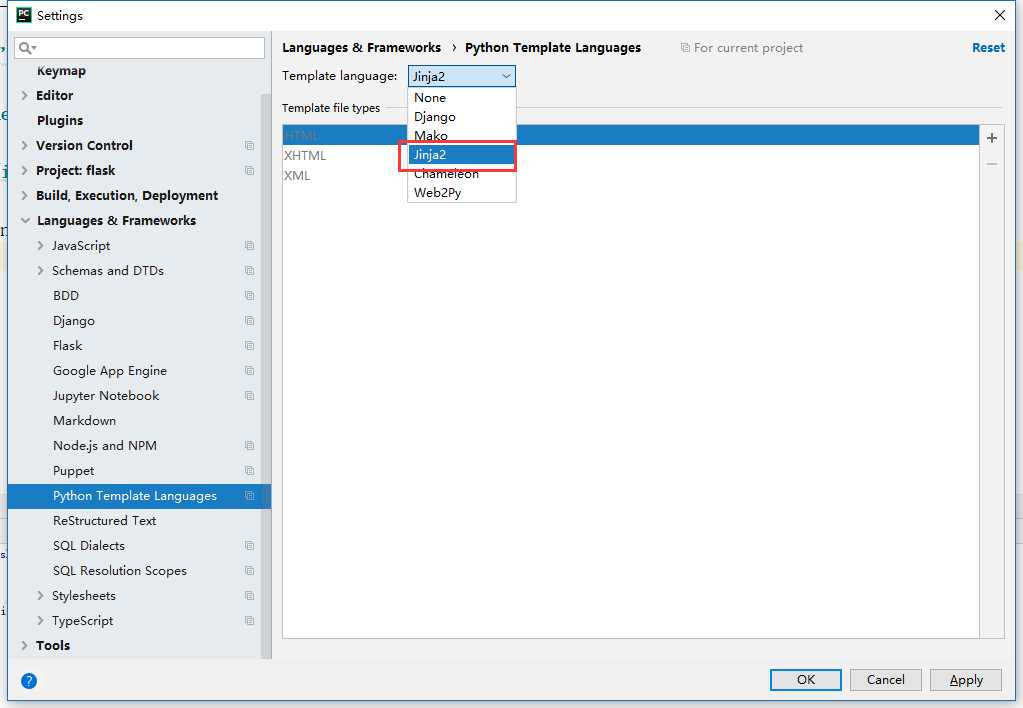Viewport: 1023px width, 708px height.
Task: Choose None from template language list
Action: pyautogui.click(x=462, y=98)
